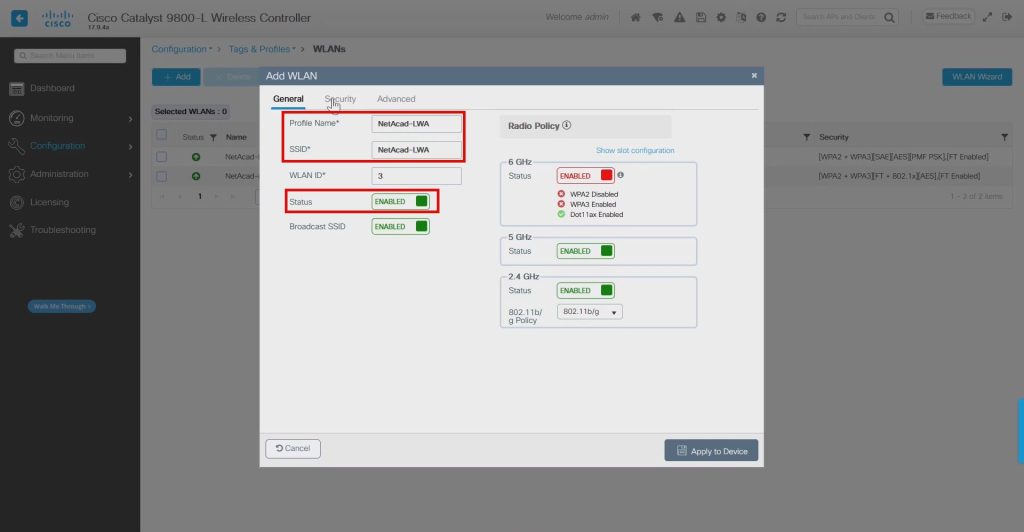The height and width of the screenshot is (532, 1024).
Task: Click the WLAN ID input field
Action: (417, 176)
